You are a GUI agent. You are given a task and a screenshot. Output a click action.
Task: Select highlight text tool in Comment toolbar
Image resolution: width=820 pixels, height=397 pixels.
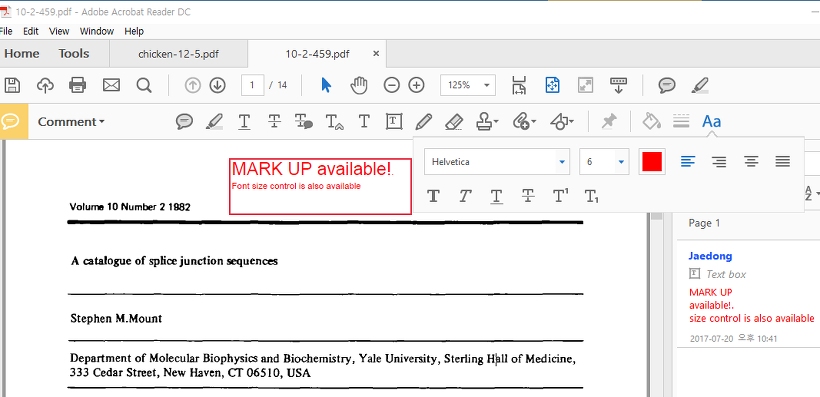tap(214, 122)
